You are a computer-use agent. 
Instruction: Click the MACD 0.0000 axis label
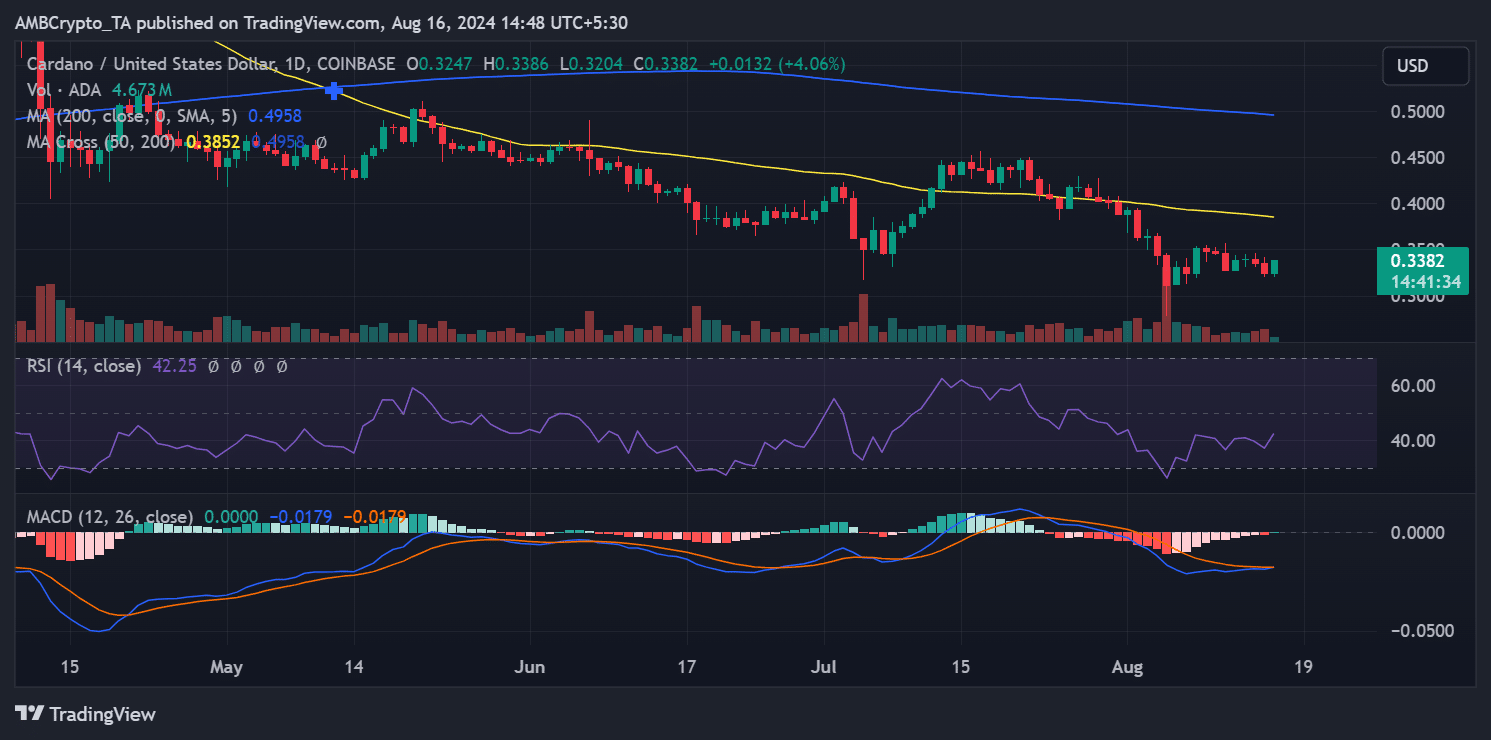[x=1420, y=532]
